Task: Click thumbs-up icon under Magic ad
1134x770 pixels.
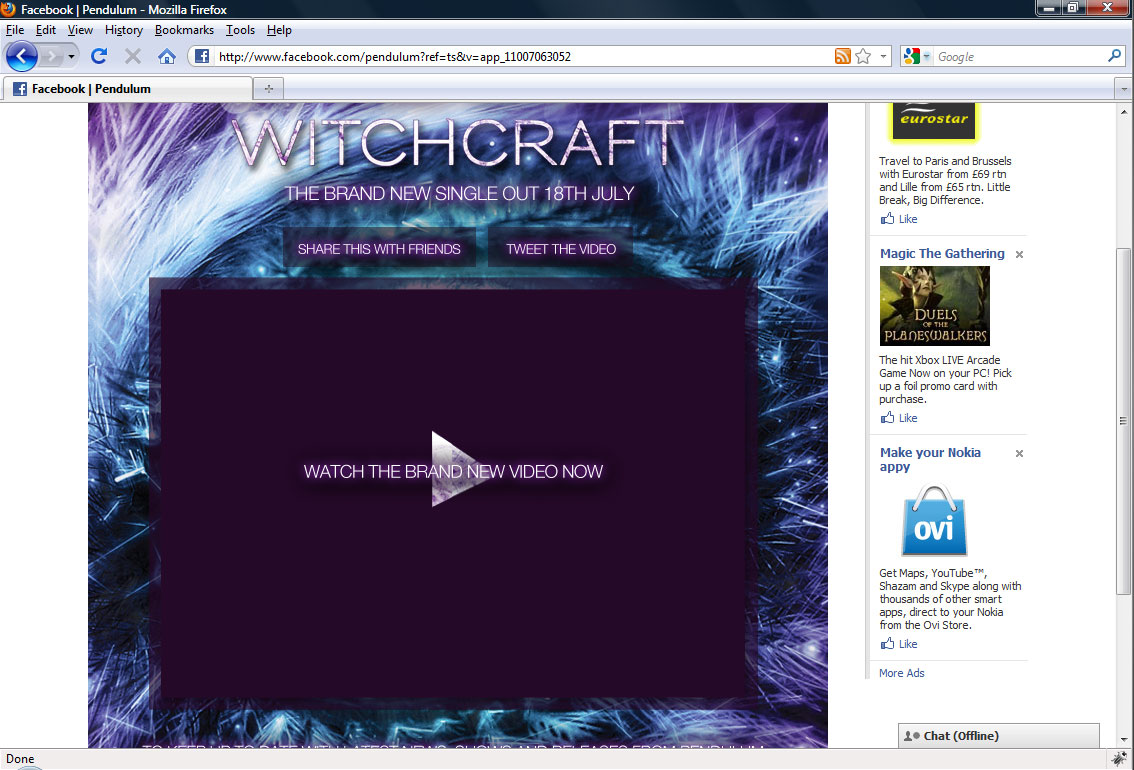Action: coord(887,417)
